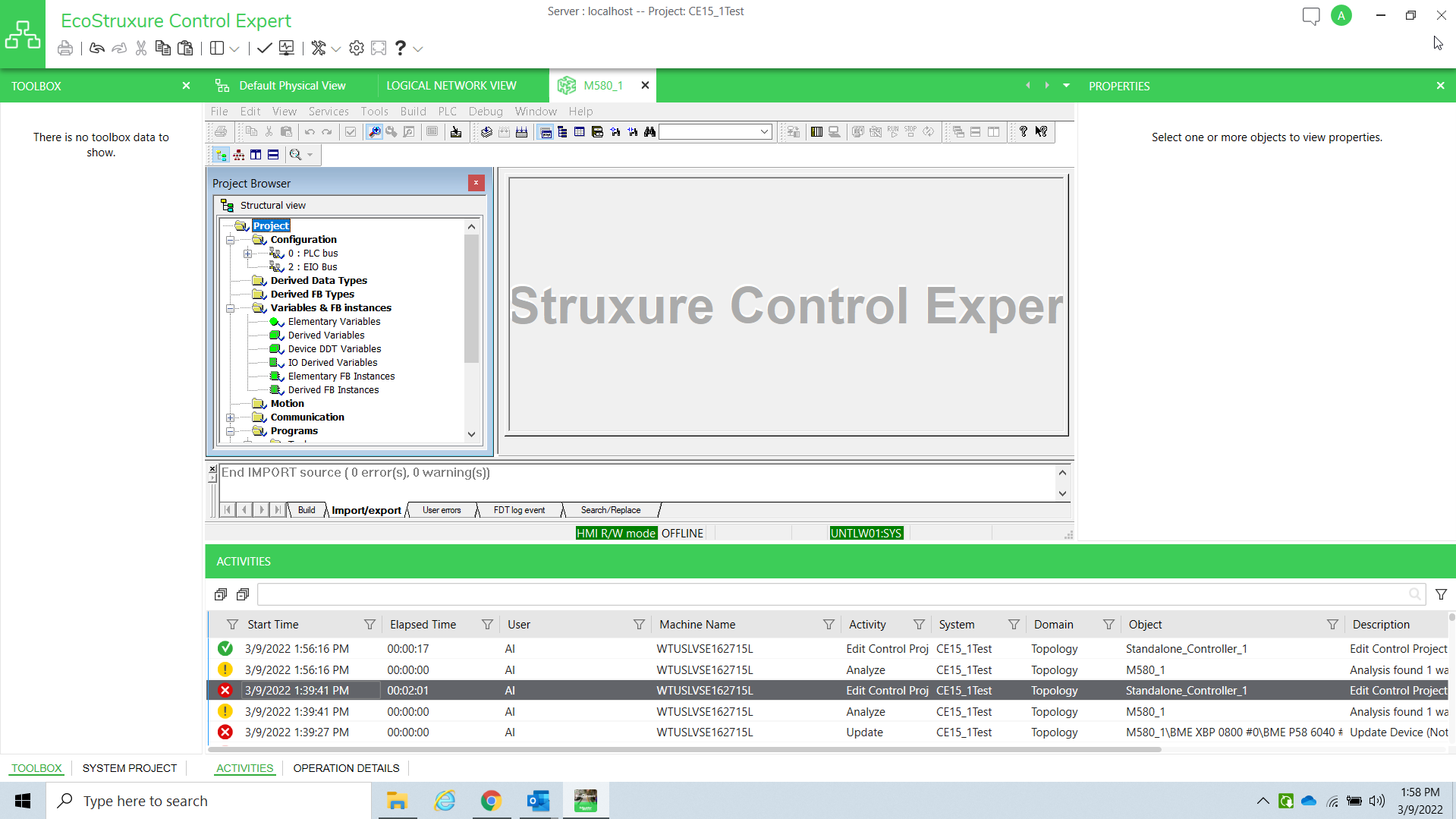1456x819 pixels.
Task: Open the settings gear icon
Action: (x=357, y=49)
